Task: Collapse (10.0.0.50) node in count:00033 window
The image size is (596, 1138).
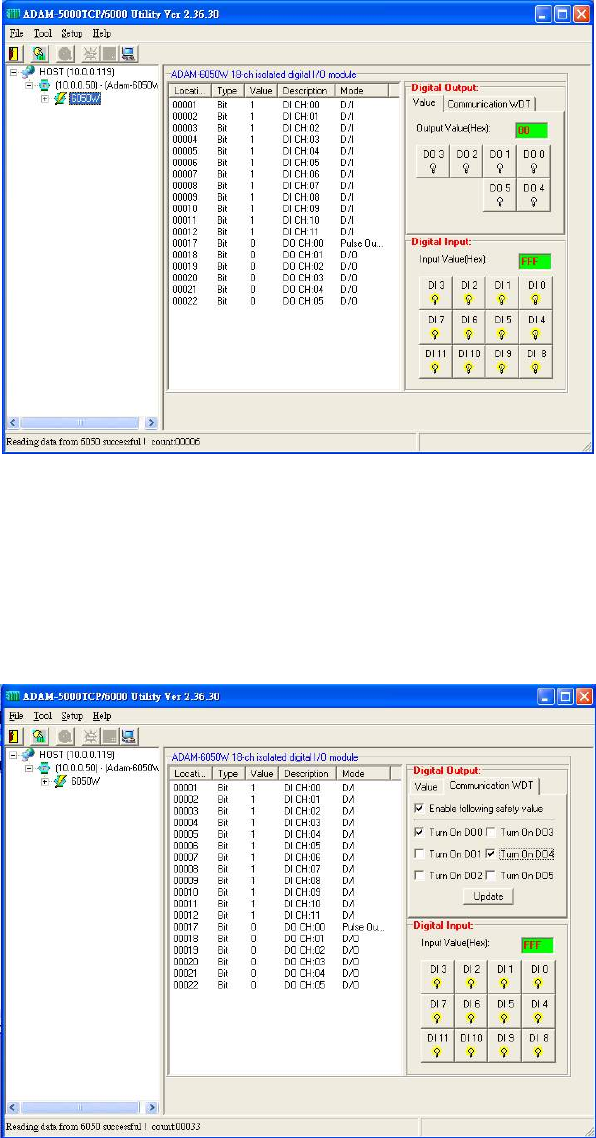Action: (x=30, y=768)
